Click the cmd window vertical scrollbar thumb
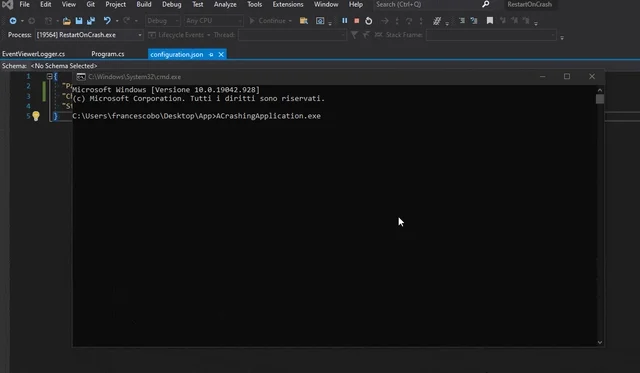640x373 pixels. coord(600,99)
